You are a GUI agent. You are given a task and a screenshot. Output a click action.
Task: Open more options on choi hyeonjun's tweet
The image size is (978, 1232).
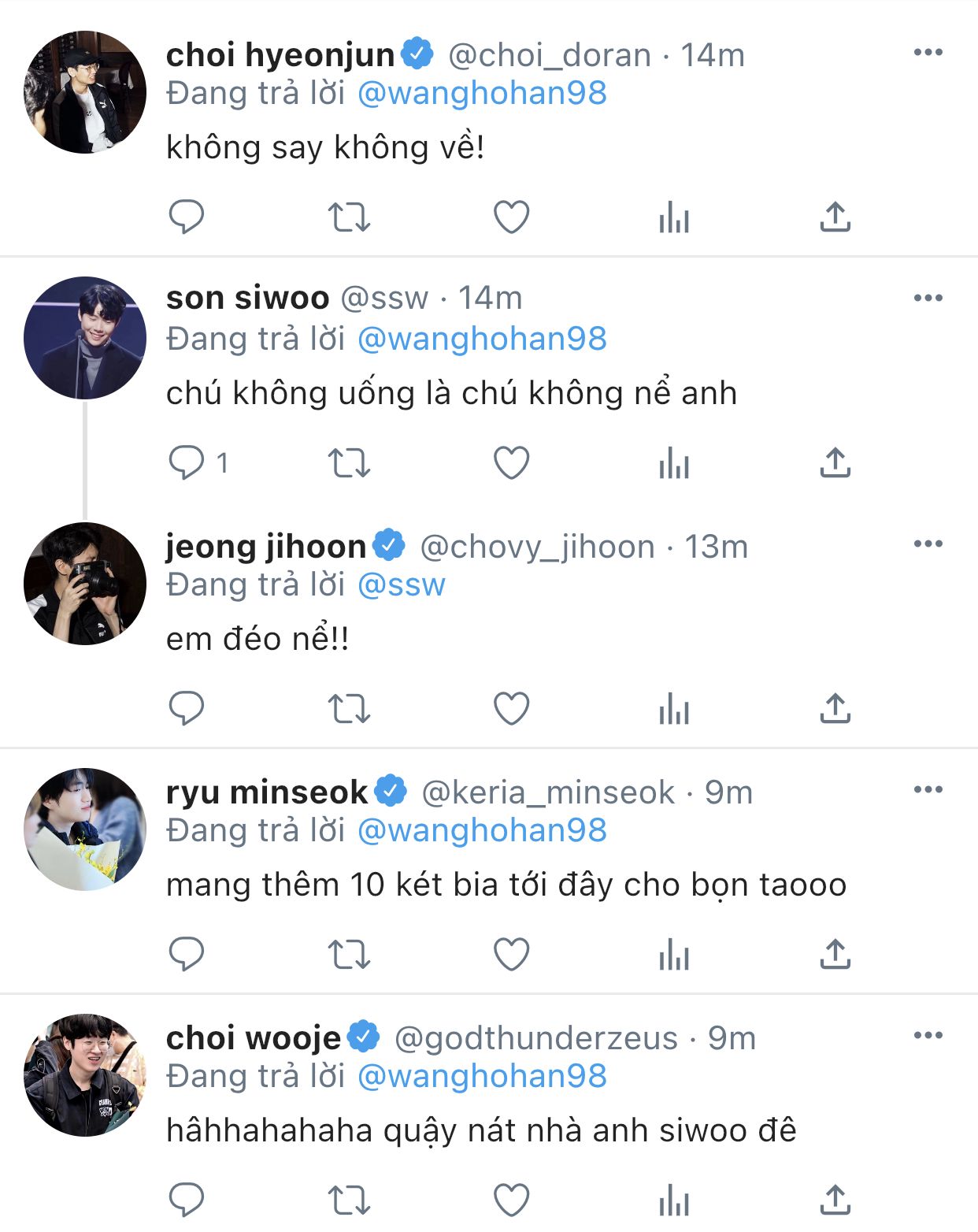click(x=928, y=53)
